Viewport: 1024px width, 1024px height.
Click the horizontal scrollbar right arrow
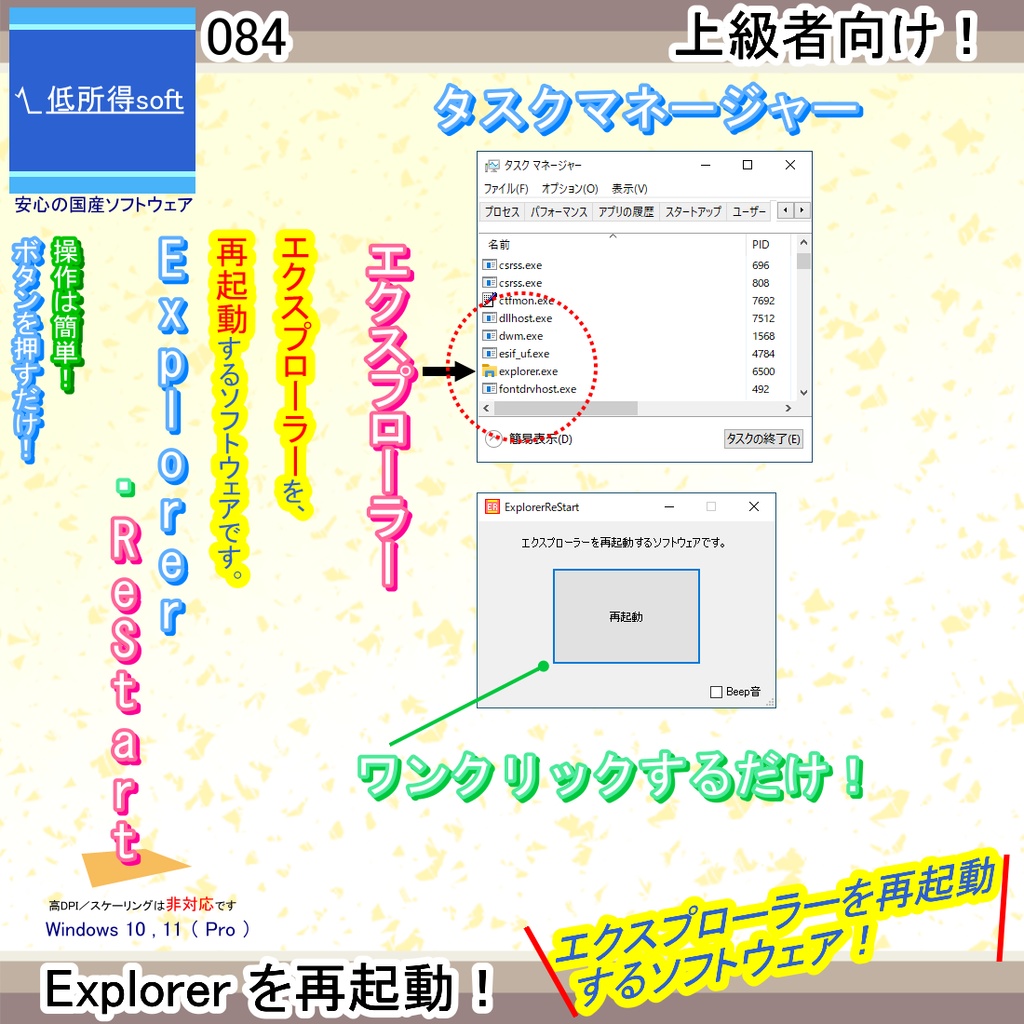788,408
